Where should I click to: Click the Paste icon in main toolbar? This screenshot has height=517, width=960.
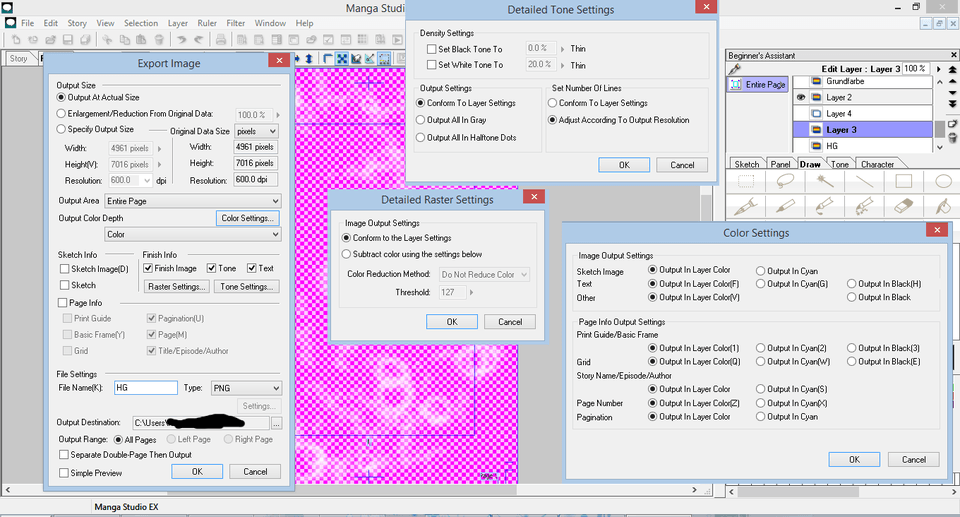pyautogui.click(x=141, y=40)
